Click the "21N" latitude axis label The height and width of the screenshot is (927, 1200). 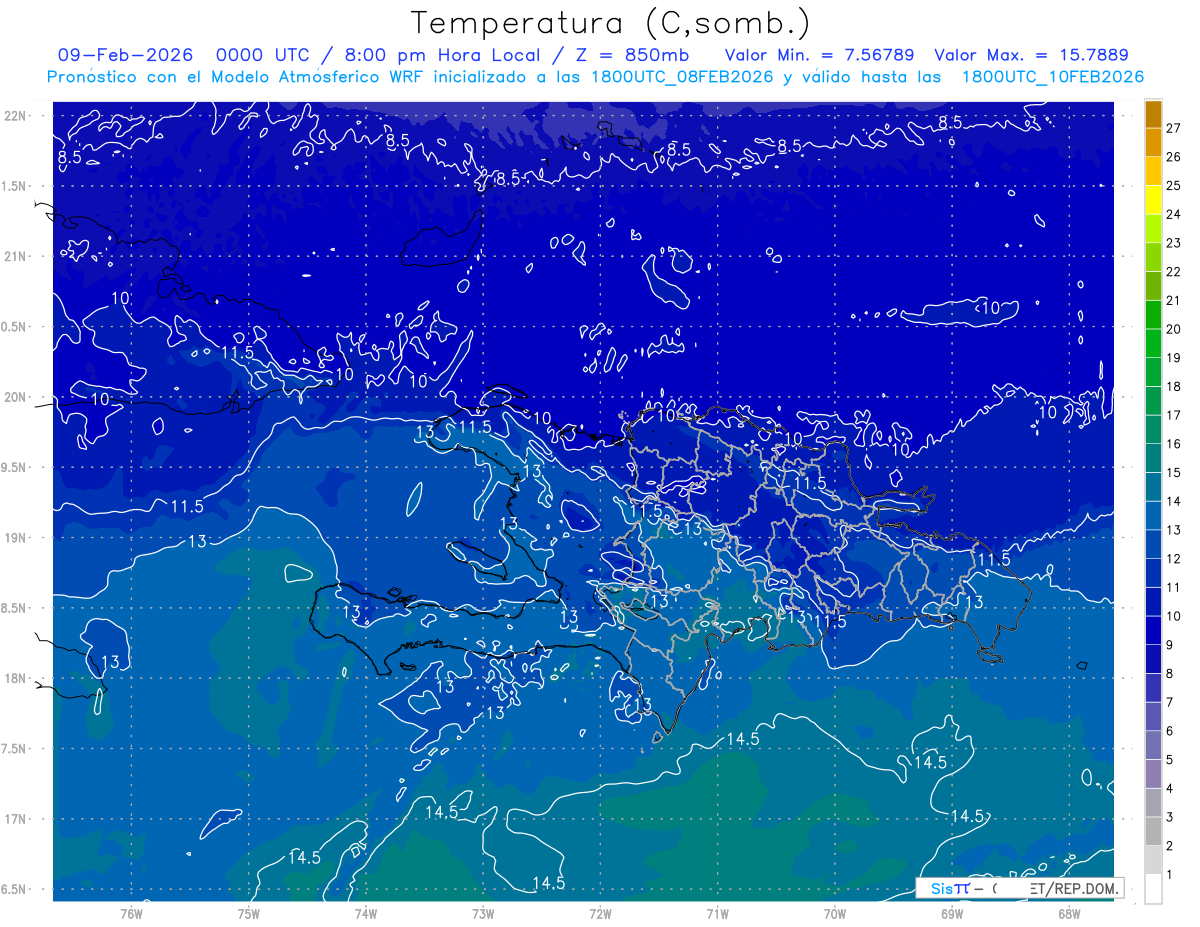(16, 257)
